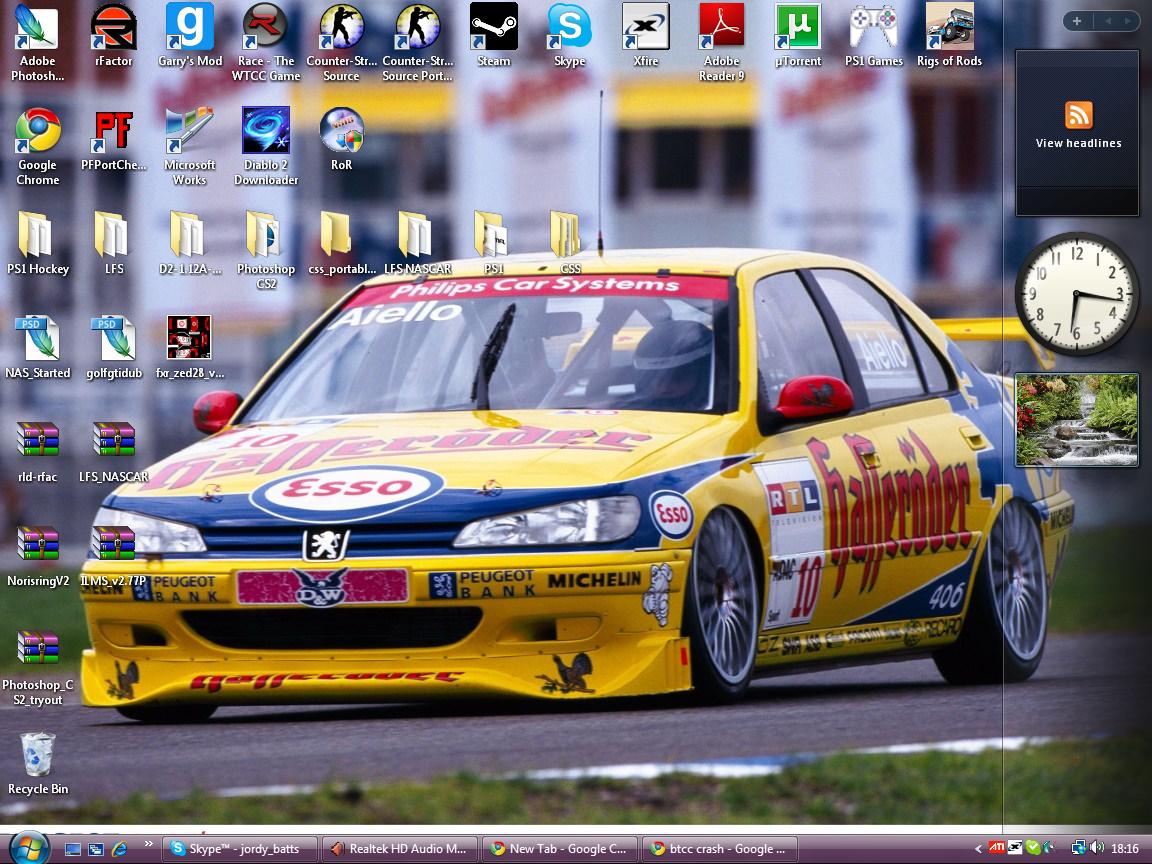The image size is (1152, 864).
Task: Click the orange RSS feed icon
Action: (1079, 115)
